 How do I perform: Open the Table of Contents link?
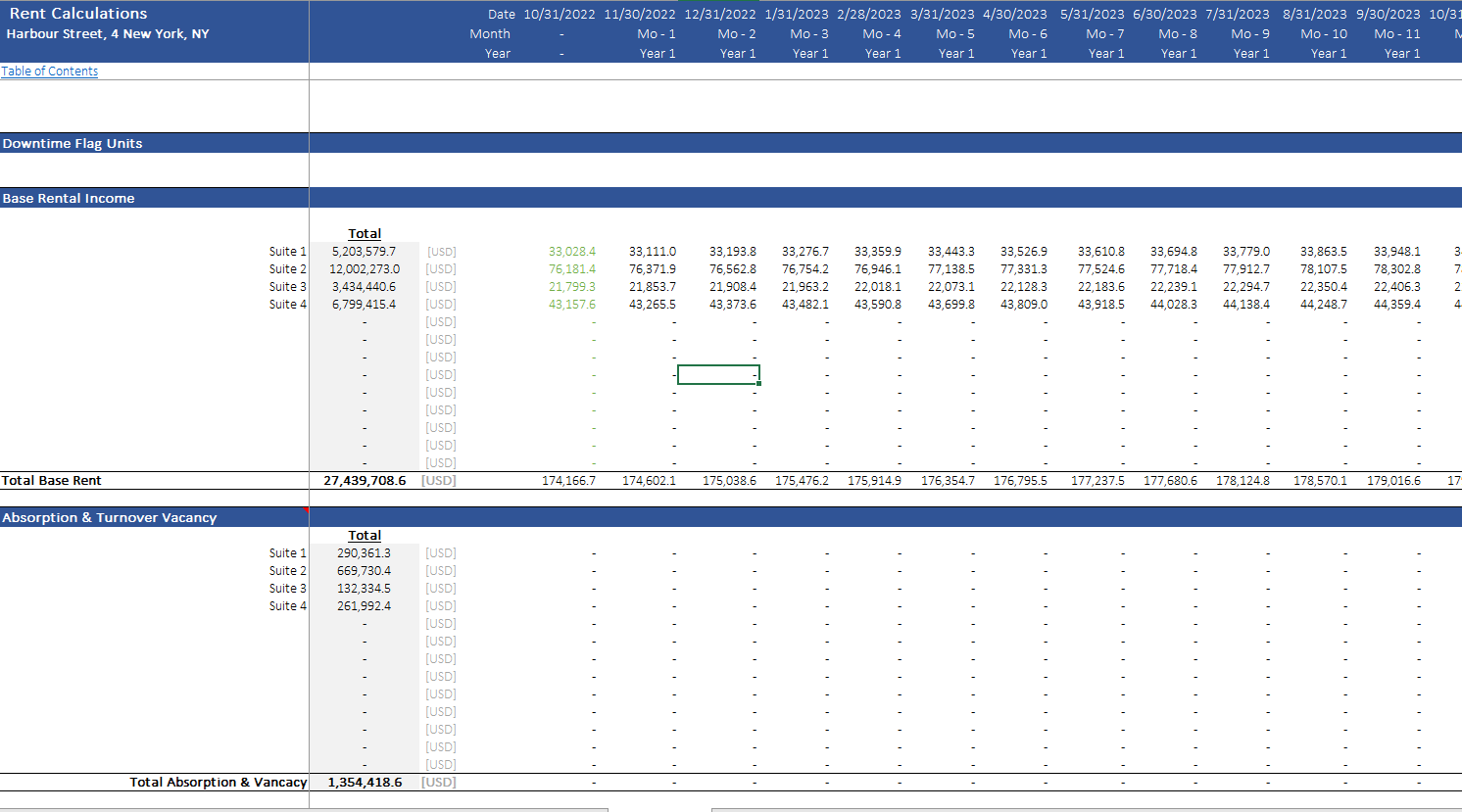50,72
